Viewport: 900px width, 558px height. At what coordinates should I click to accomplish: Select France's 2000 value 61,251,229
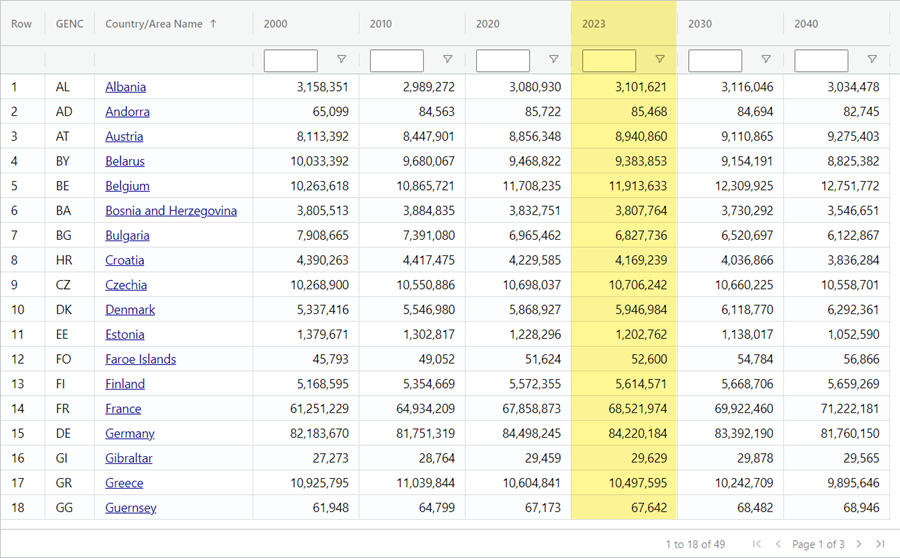click(319, 408)
